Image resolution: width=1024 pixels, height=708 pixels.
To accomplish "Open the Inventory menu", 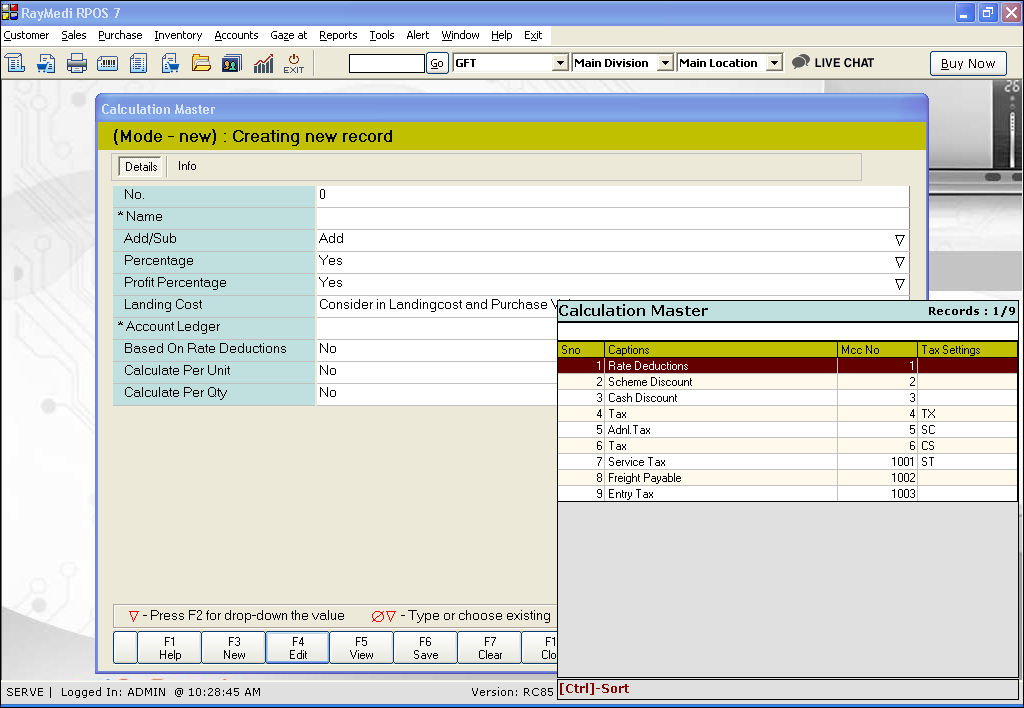I will [x=178, y=35].
